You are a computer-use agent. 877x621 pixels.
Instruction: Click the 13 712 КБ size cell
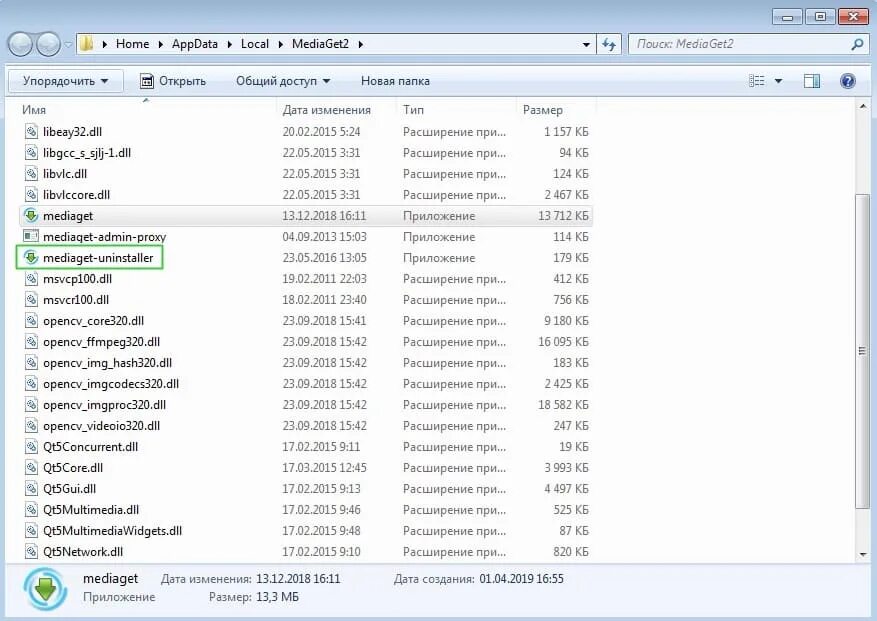(563, 215)
